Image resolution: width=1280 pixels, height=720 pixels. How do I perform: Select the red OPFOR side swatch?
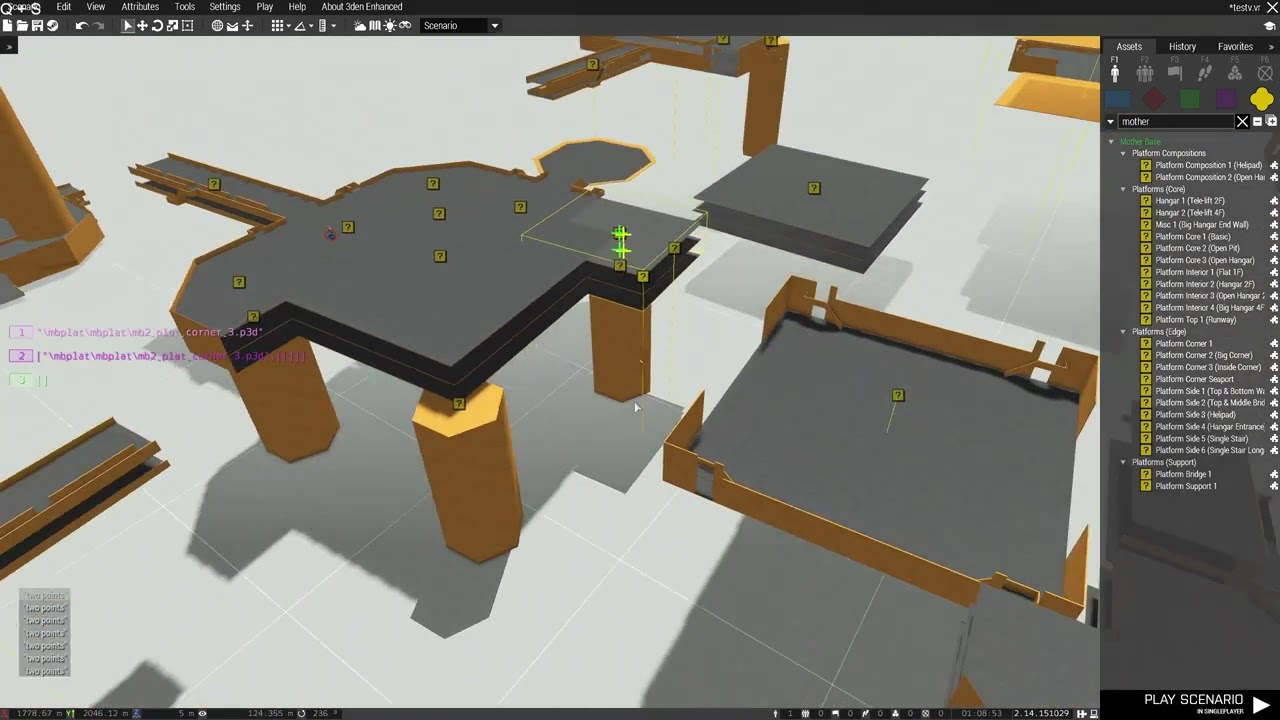click(x=1154, y=99)
